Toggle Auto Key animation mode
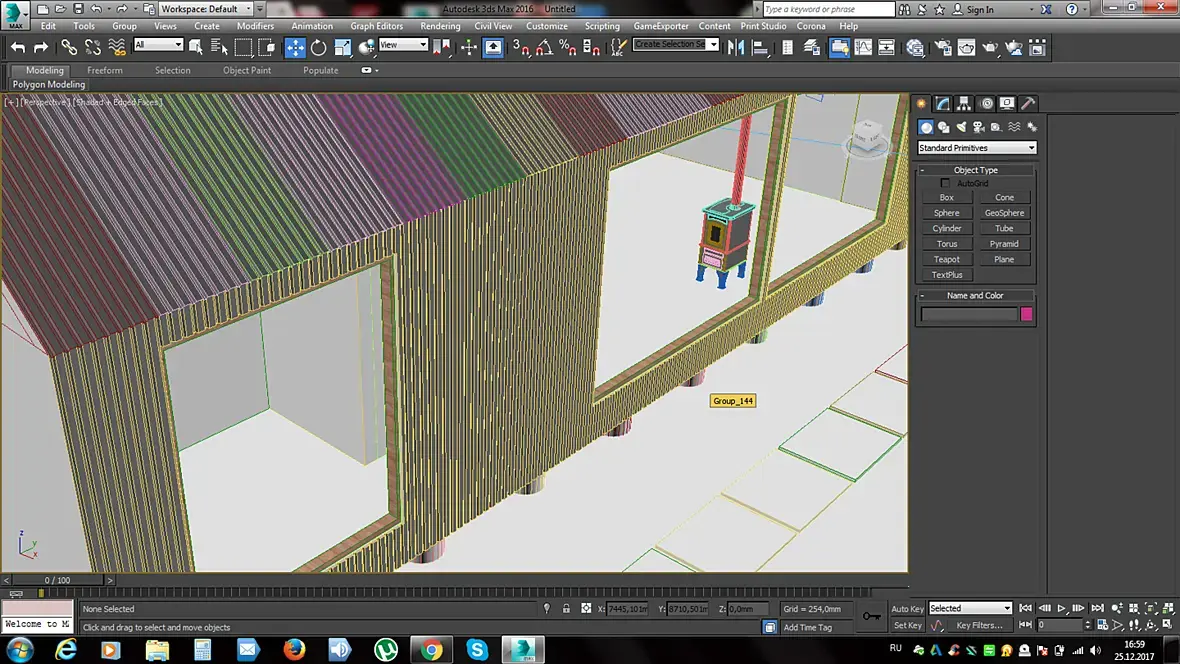The height and width of the screenshot is (664, 1180). pos(907,608)
